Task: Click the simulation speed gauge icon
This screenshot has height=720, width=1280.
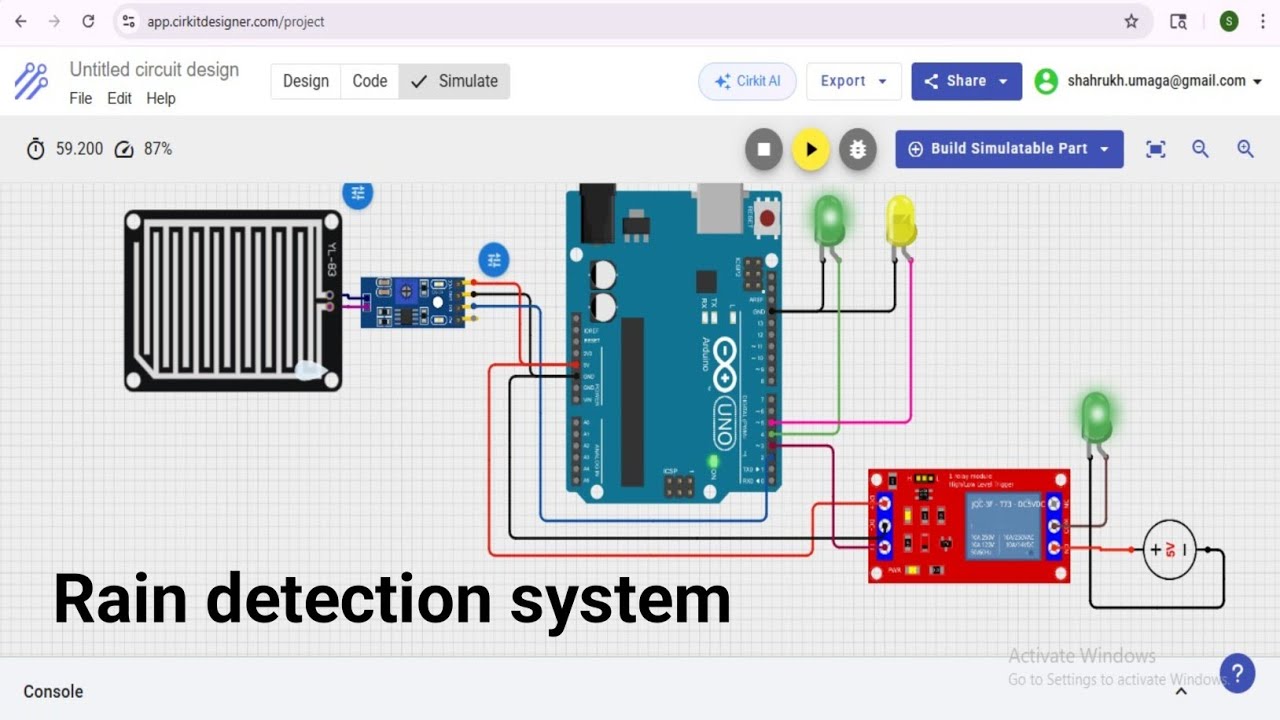Action: pos(124,149)
